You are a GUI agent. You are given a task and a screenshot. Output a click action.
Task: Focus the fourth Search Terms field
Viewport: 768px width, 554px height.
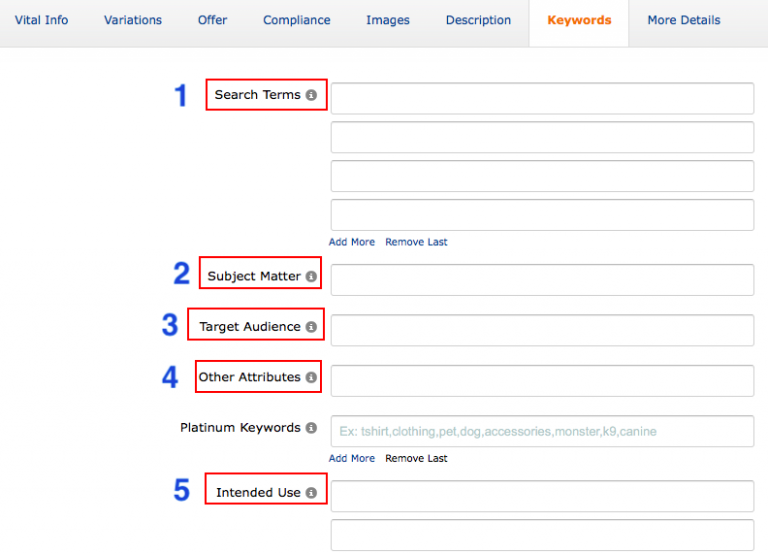click(x=542, y=215)
